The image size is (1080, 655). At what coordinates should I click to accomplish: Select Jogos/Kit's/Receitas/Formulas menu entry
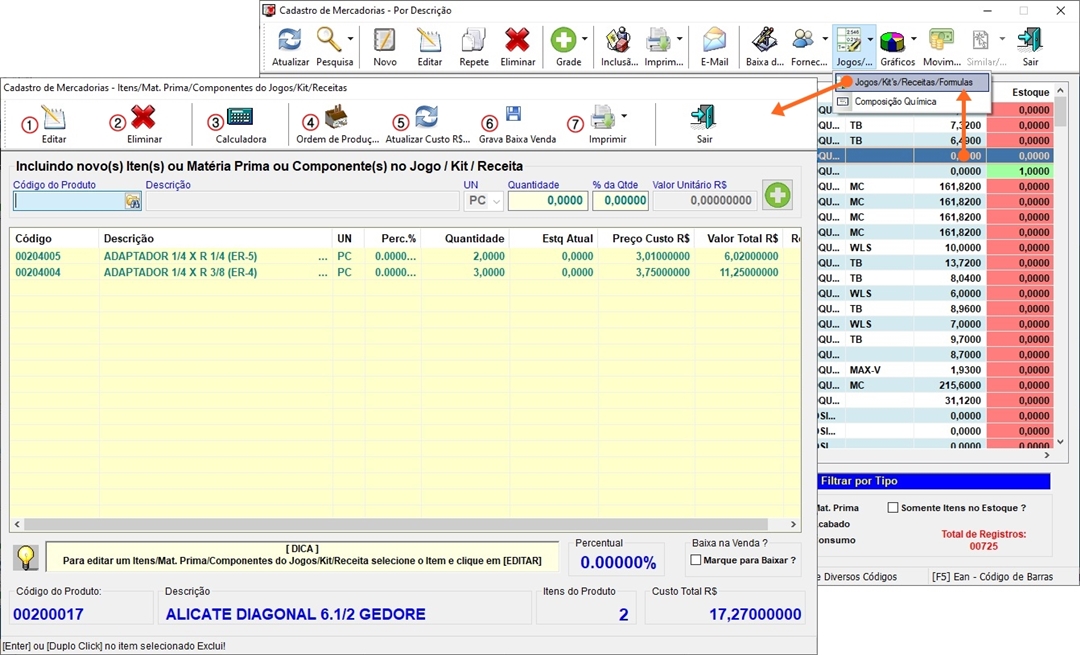(913, 82)
